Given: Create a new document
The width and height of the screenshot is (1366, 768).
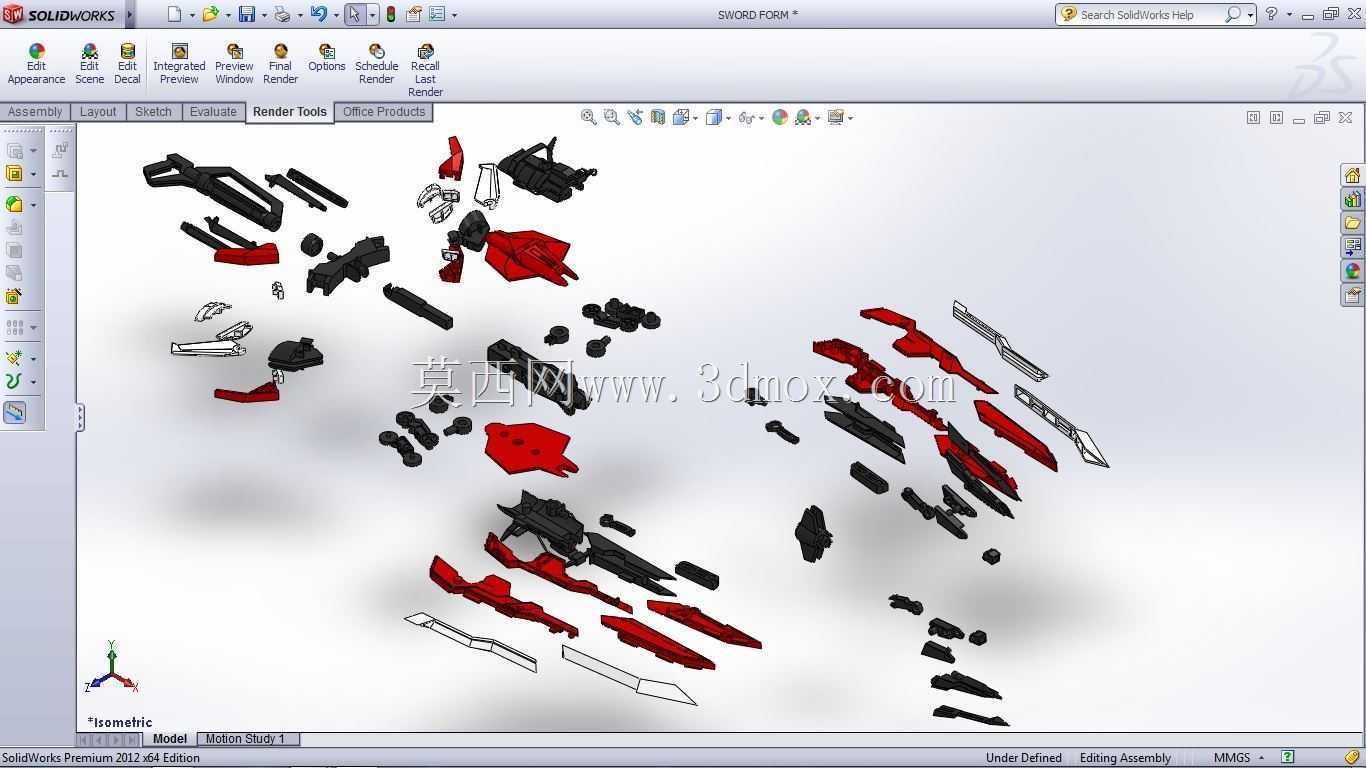Looking at the screenshot, I should [175, 14].
